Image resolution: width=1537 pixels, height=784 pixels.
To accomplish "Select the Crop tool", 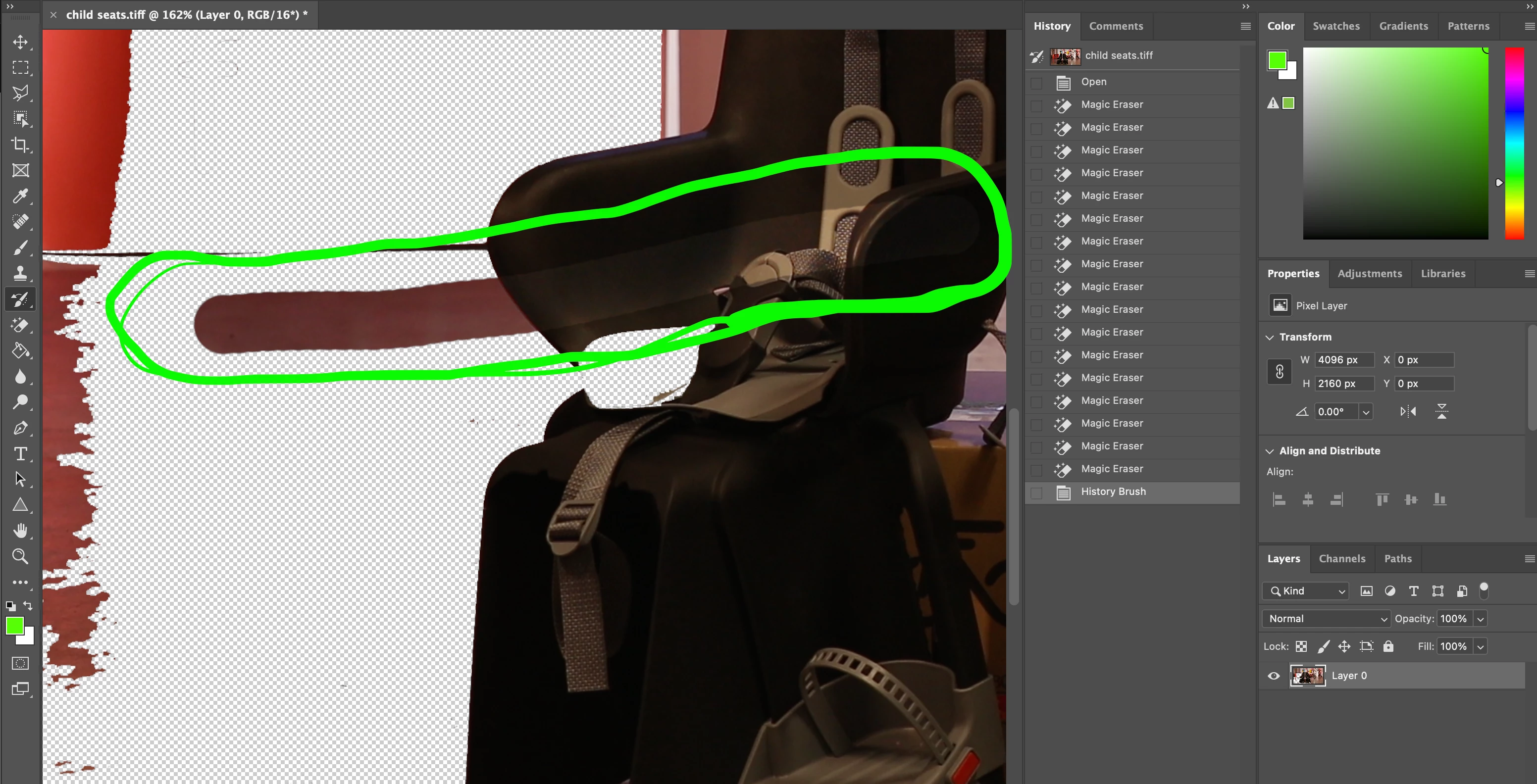I will 20,145.
